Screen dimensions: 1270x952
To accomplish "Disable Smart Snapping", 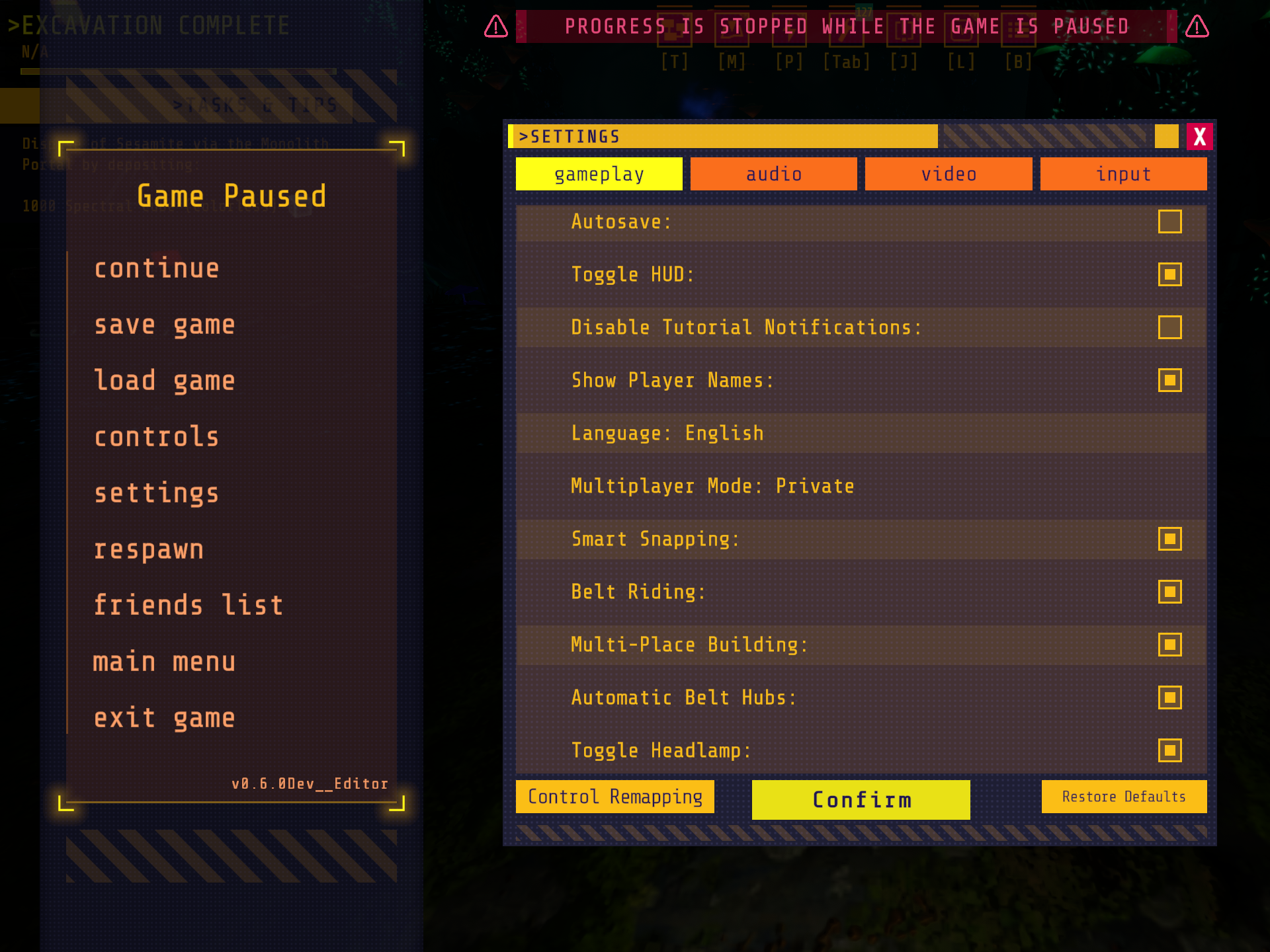I will tap(1169, 538).
